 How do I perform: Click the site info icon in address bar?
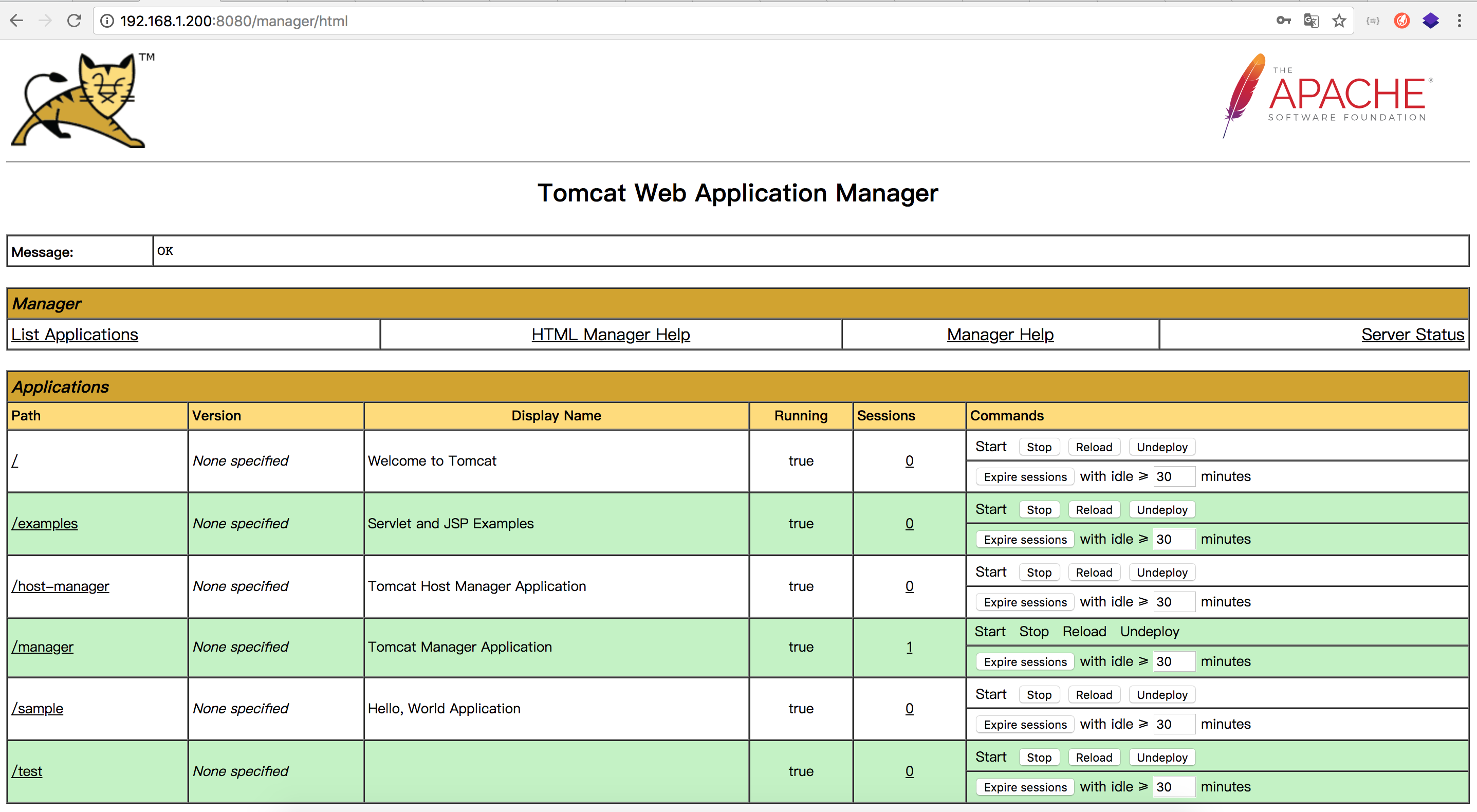coord(107,21)
